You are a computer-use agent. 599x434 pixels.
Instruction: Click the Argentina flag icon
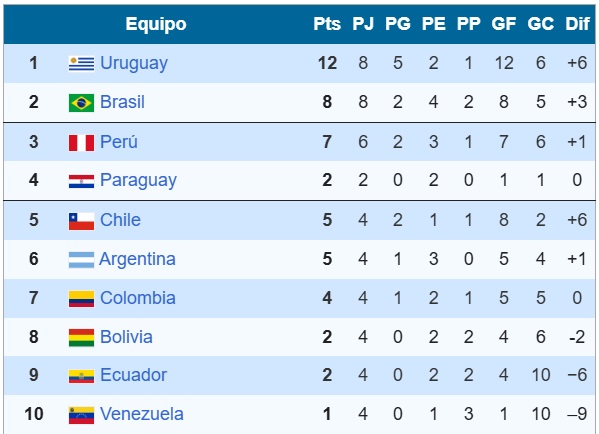[x=81, y=260]
